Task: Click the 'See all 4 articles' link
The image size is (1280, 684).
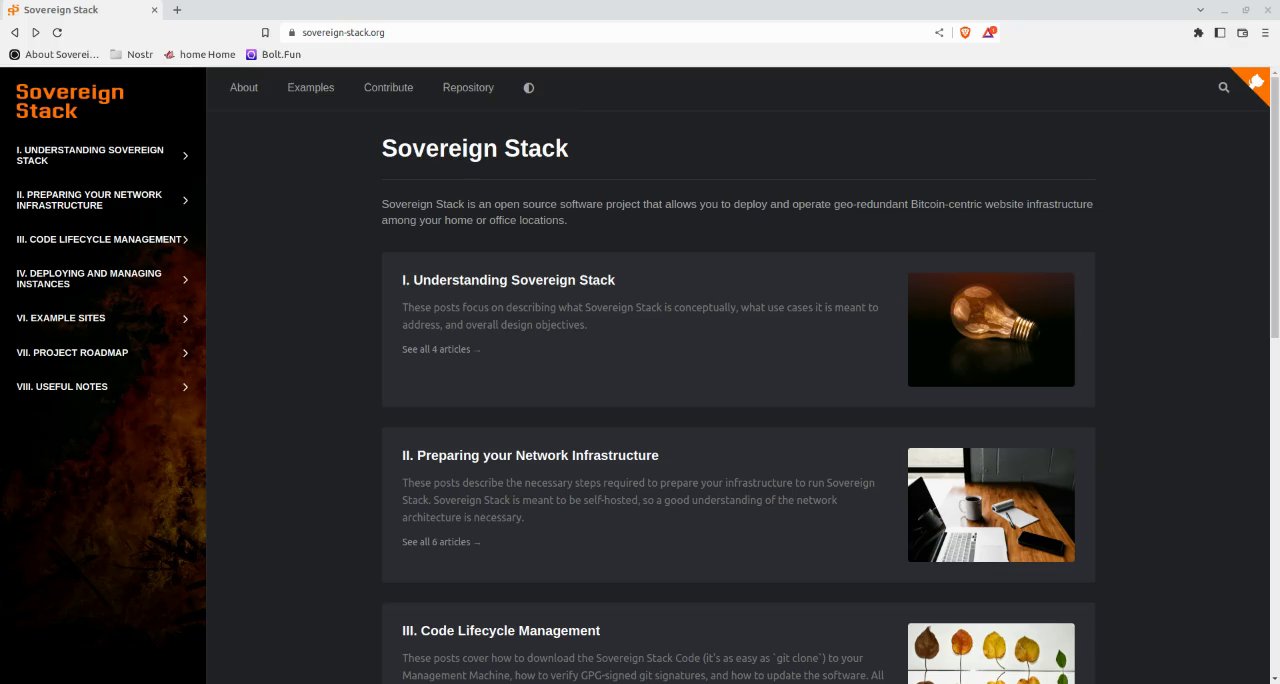Action: tap(441, 350)
